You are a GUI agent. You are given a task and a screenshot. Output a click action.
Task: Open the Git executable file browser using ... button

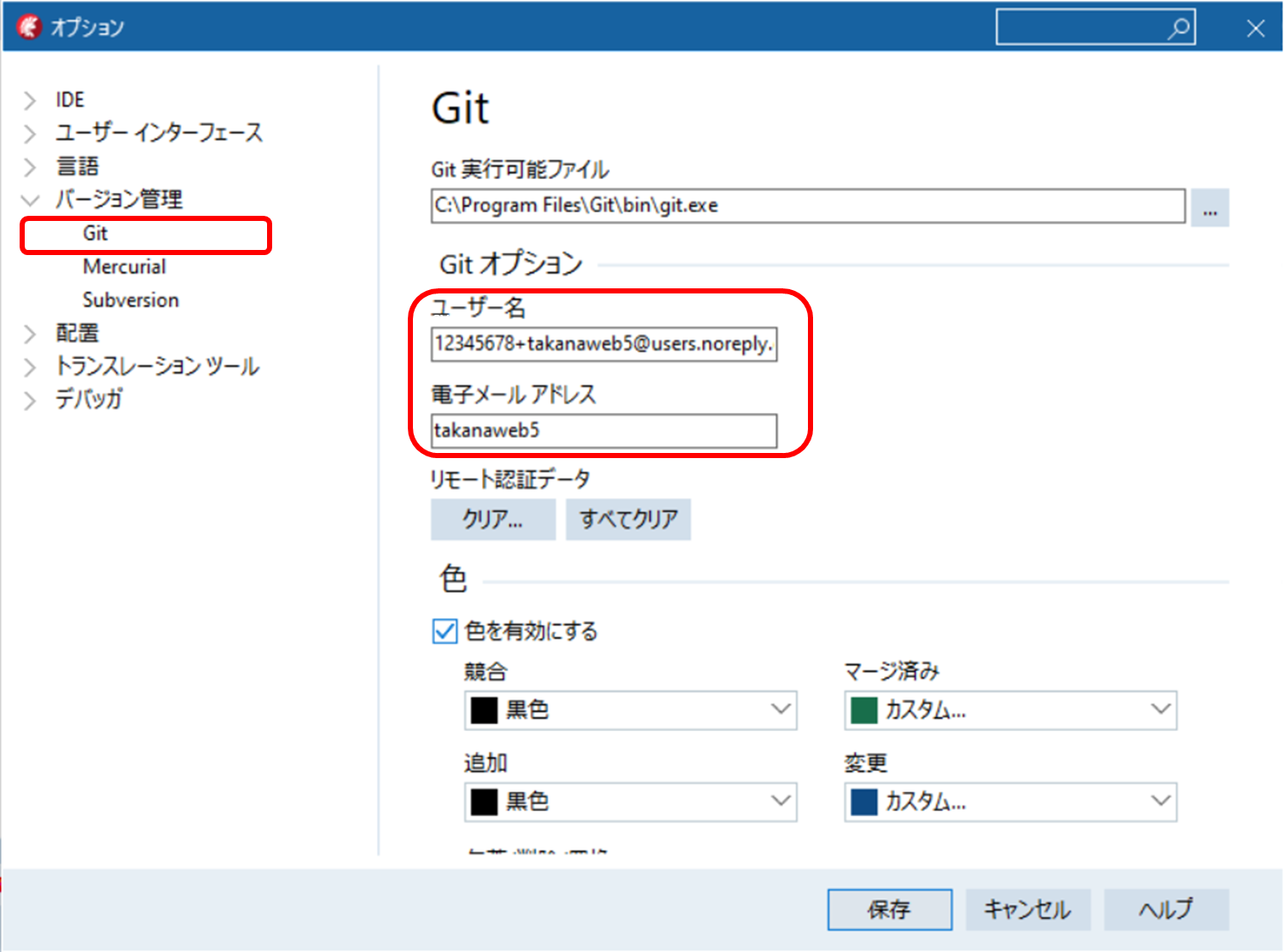(1210, 206)
